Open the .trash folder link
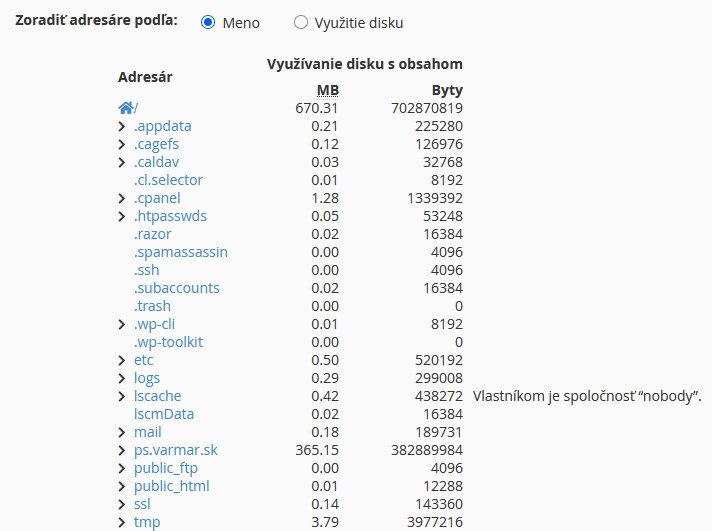The height and width of the screenshot is (531, 712). 152,306
